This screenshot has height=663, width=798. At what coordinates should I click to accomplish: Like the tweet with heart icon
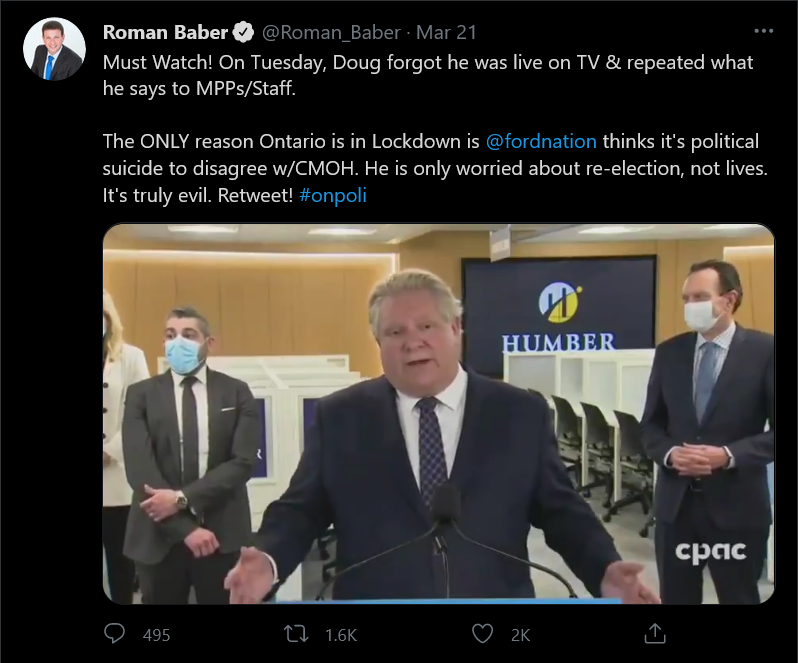[482, 634]
